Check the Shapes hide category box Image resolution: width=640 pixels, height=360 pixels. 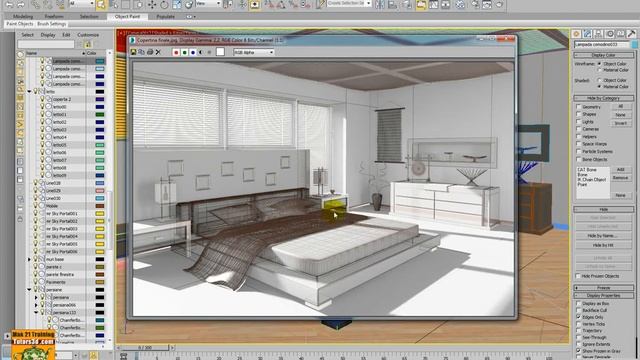coord(578,114)
